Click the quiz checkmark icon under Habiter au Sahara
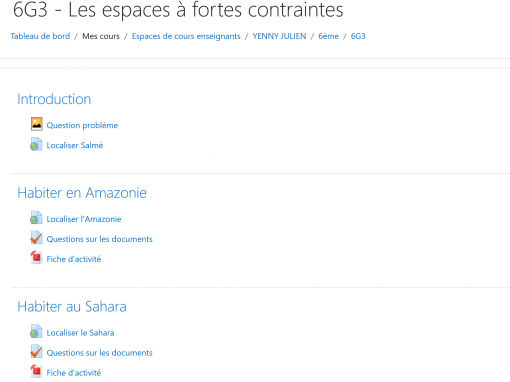Image resolution: width=510 pixels, height=382 pixels. point(36,352)
